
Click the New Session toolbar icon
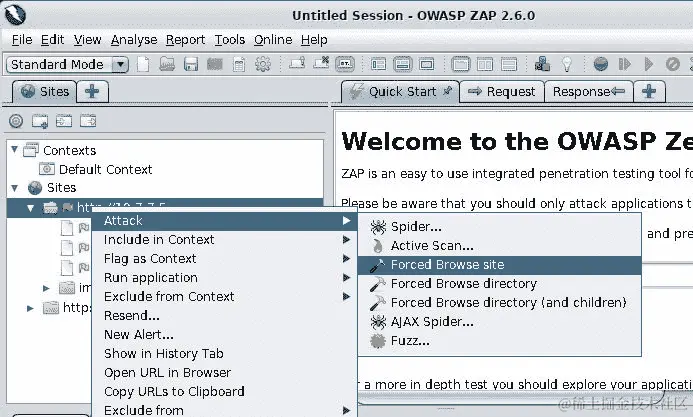pos(143,64)
